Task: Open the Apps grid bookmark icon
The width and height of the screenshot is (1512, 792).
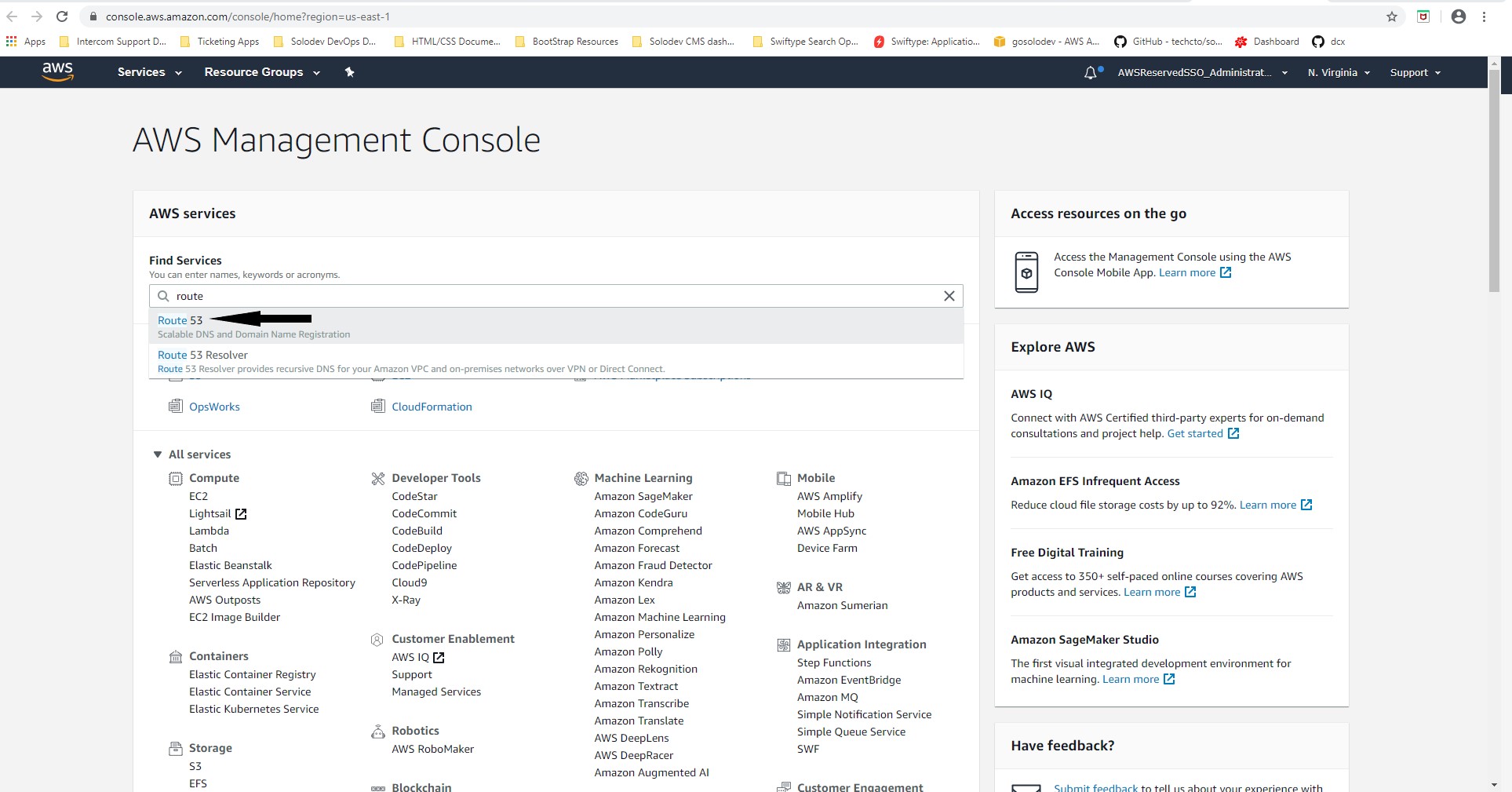Action: tap(11, 42)
